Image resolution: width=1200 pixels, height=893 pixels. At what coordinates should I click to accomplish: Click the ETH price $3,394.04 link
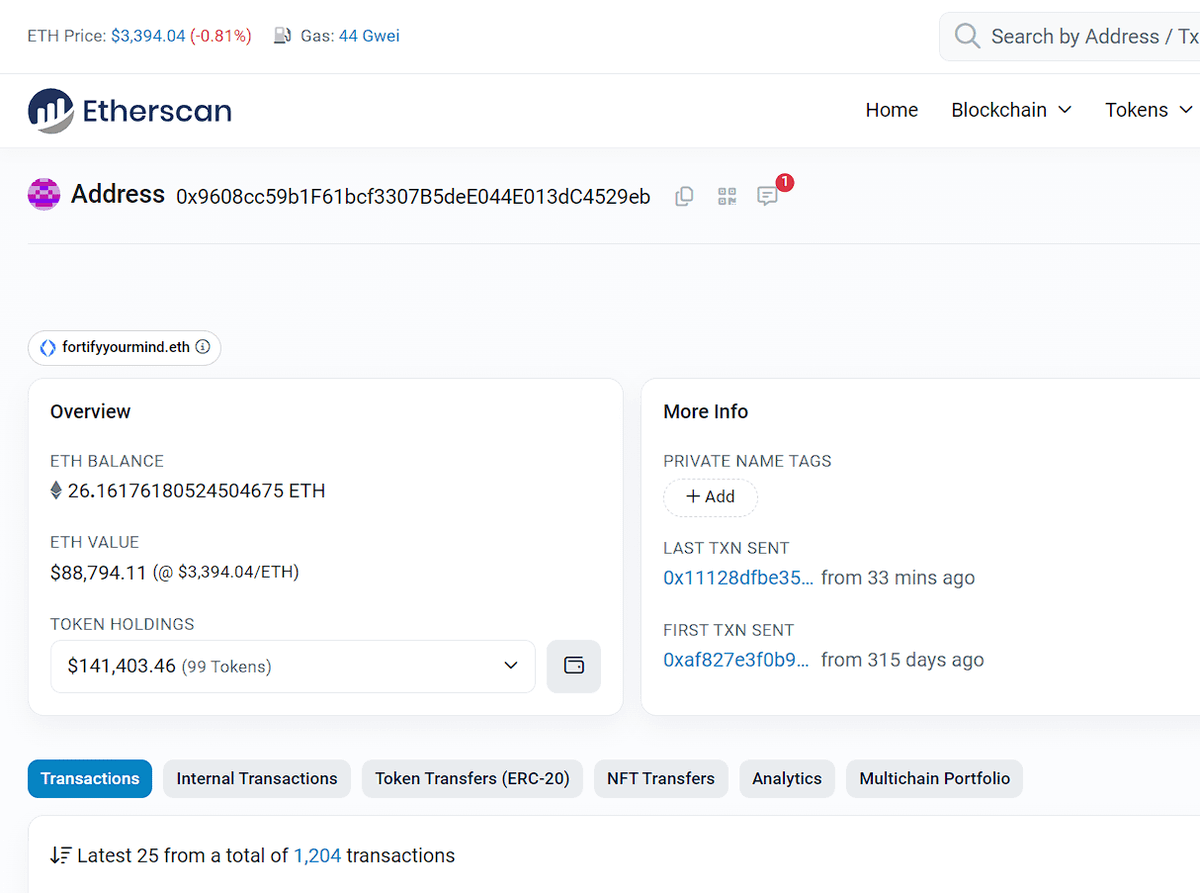tap(148, 36)
